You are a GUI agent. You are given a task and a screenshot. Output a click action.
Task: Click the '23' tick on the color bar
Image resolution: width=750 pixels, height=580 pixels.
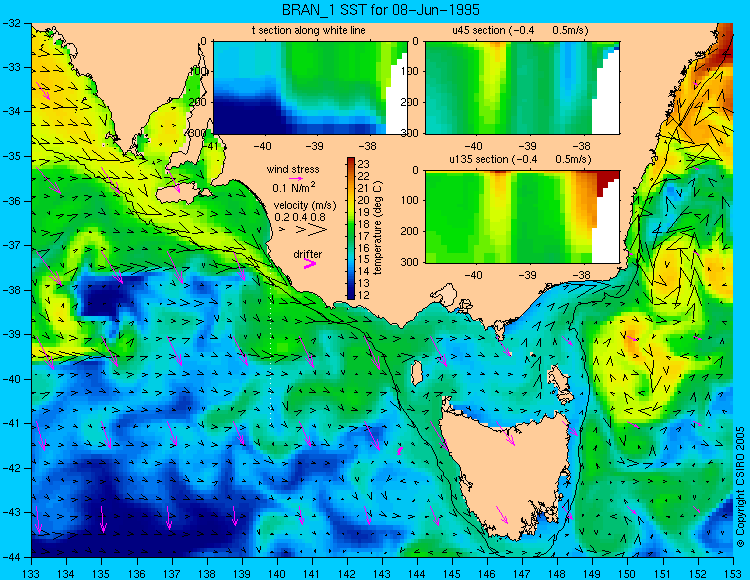point(363,164)
